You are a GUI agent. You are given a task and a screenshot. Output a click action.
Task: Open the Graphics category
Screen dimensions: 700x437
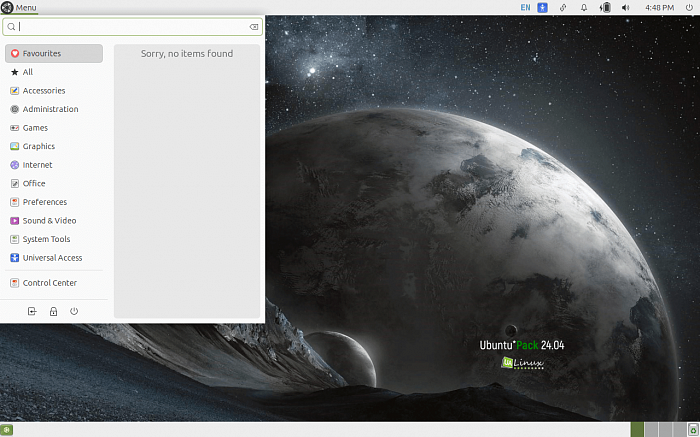click(54, 146)
